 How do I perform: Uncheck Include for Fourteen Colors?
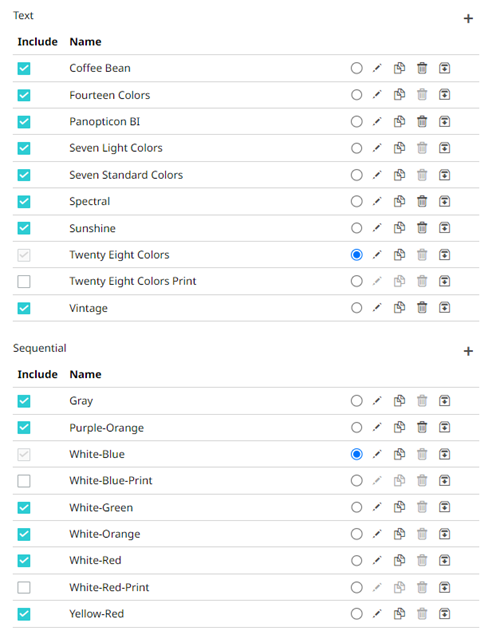pos(24,95)
